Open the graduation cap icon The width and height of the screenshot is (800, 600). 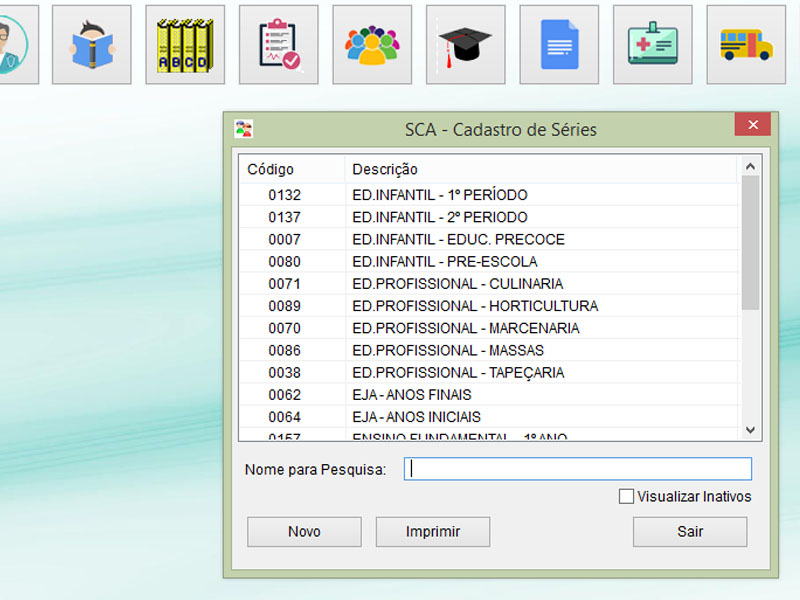[465, 44]
